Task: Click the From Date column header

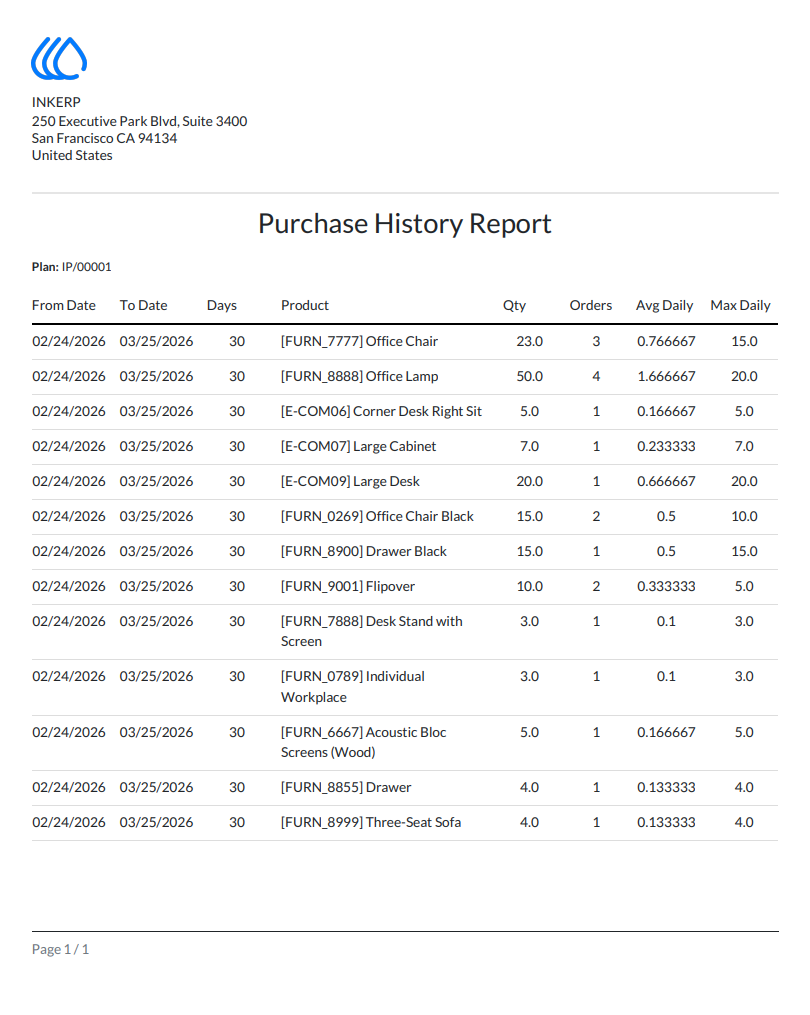Action: [x=63, y=306]
